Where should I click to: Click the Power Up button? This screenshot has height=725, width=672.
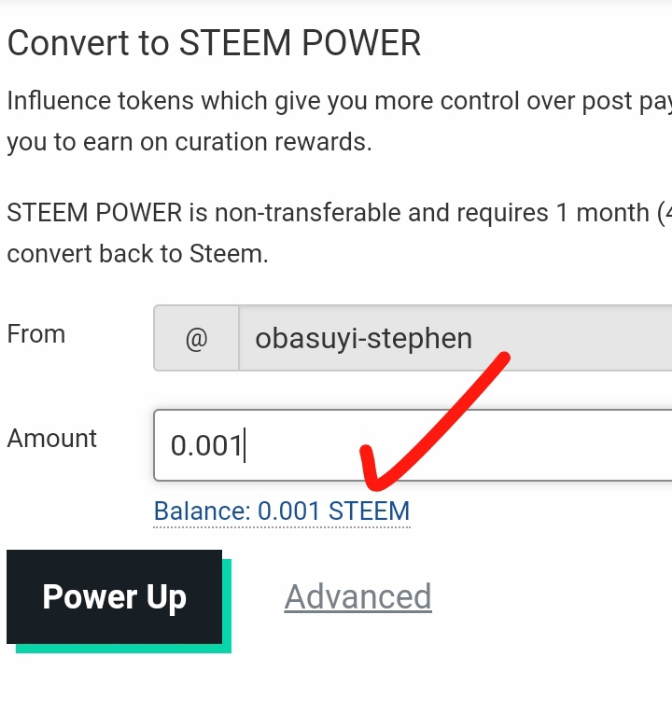(114, 597)
